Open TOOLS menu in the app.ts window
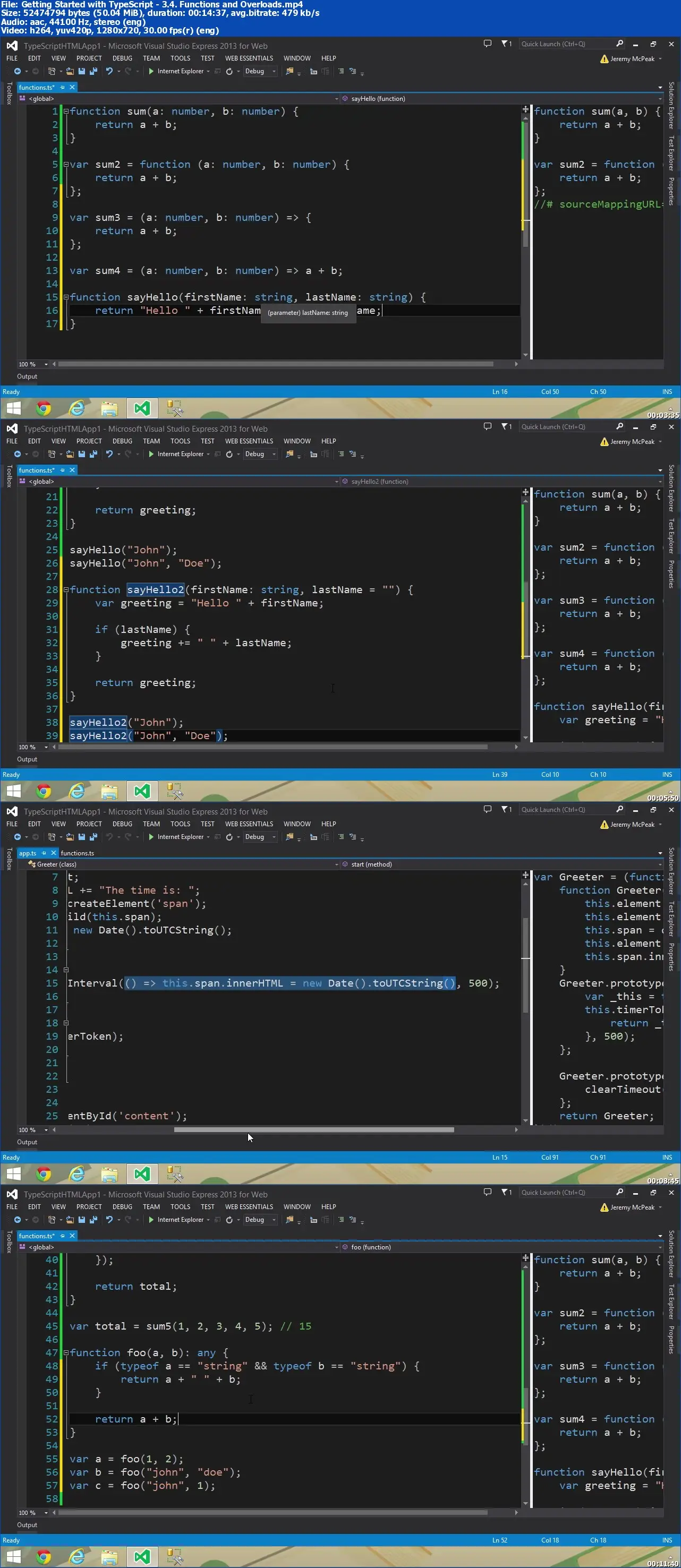 coord(180,824)
